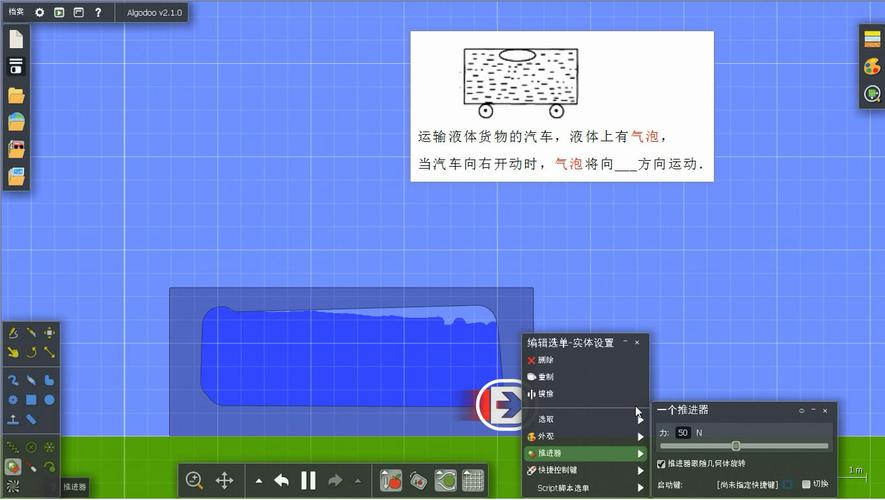Select the Axle hinge tool
This screenshot has width=885, height=500.
[50, 448]
